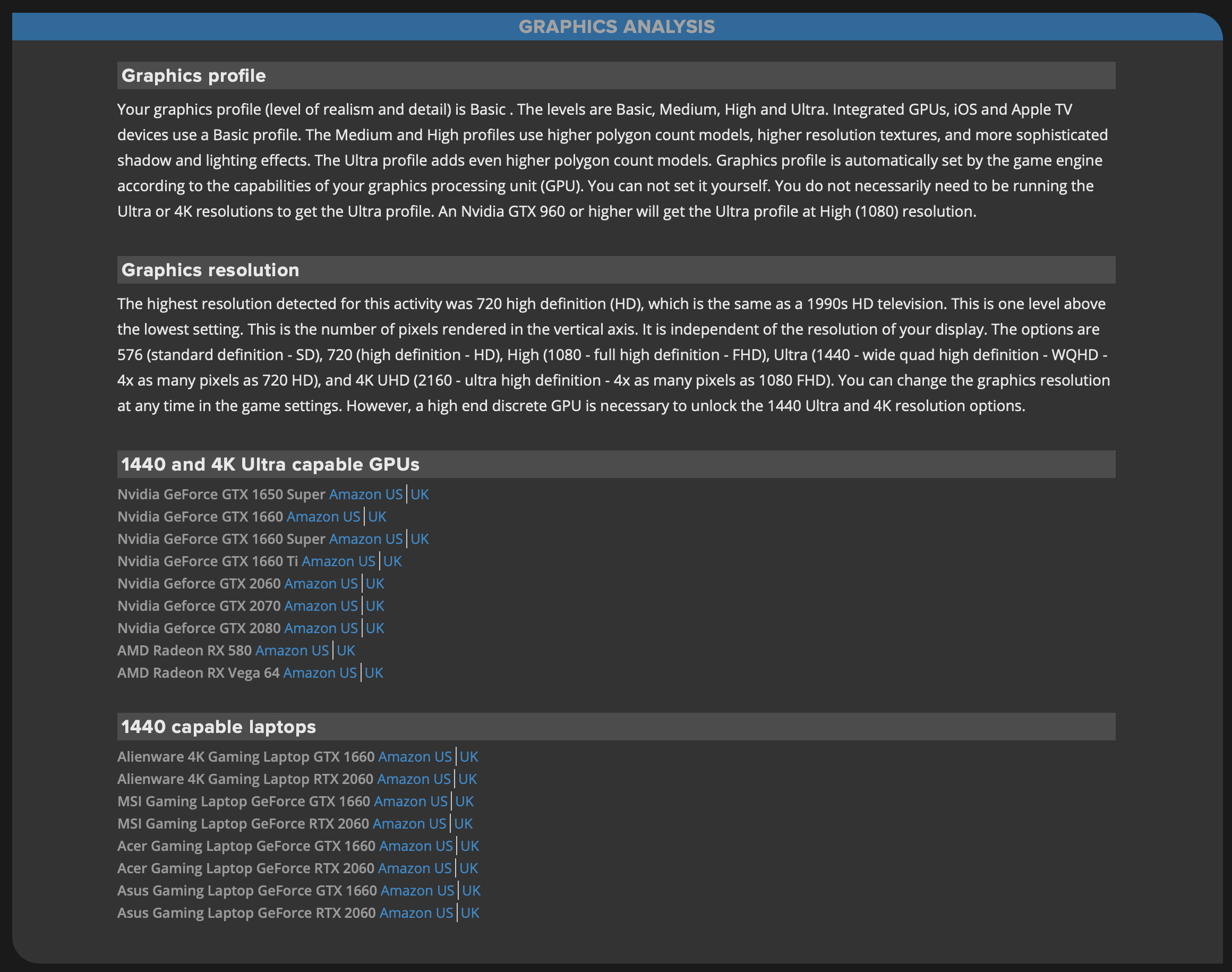Click UK link for Radeon RX Vega 64
This screenshot has width=1232, height=972.
pyautogui.click(x=373, y=672)
